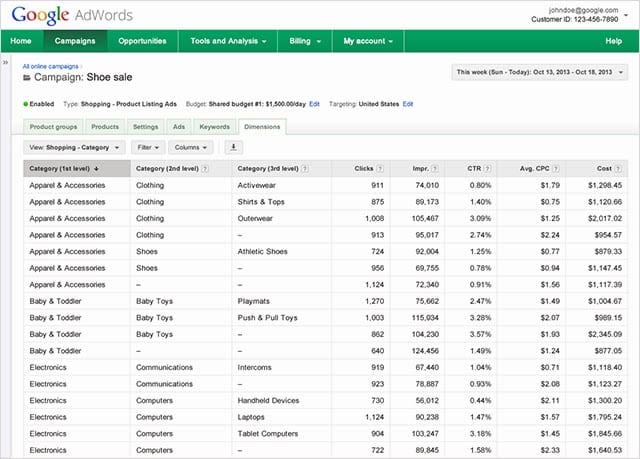The image size is (640, 459).
Task: Click help icon beside Avg. CPC column
Action: pos(556,169)
